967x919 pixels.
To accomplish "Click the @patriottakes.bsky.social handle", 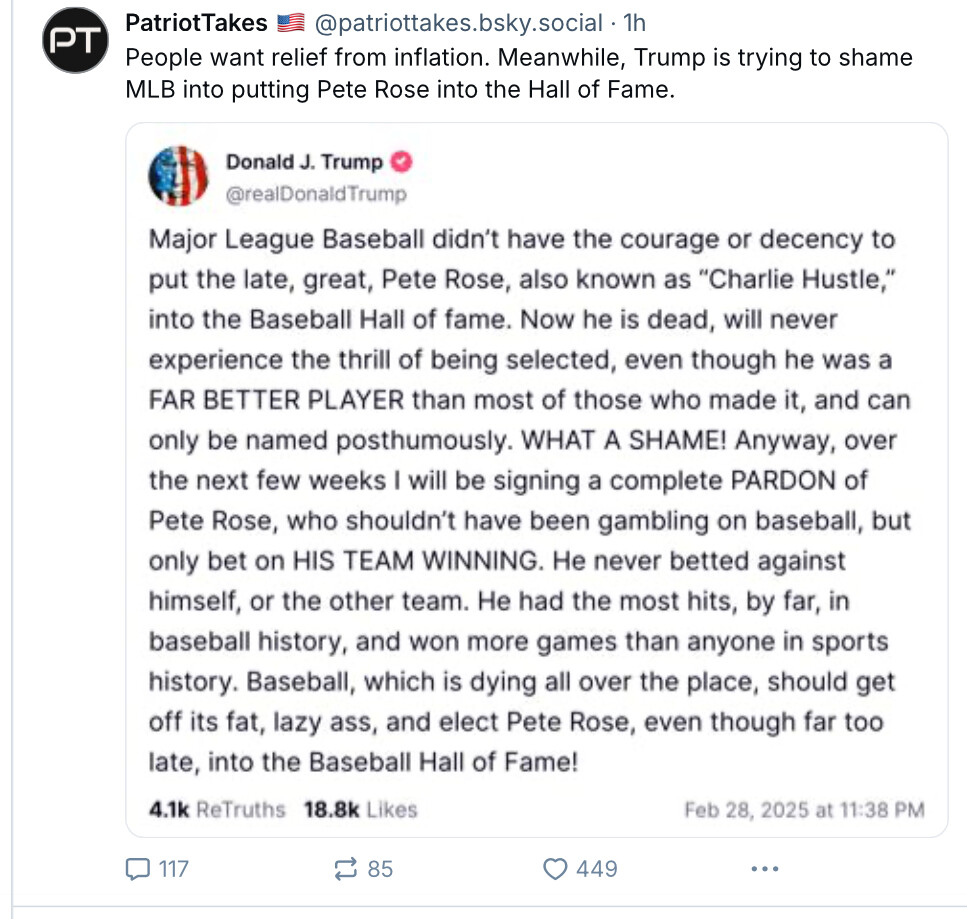I will point(458,23).
